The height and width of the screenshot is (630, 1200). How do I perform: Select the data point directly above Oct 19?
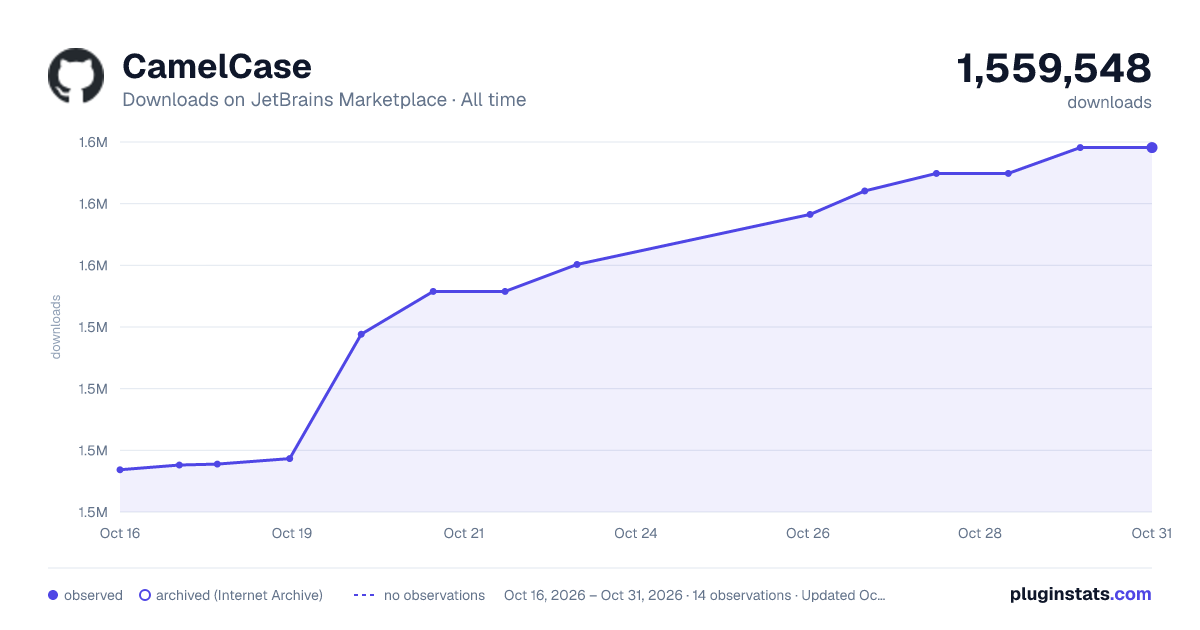click(290, 459)
